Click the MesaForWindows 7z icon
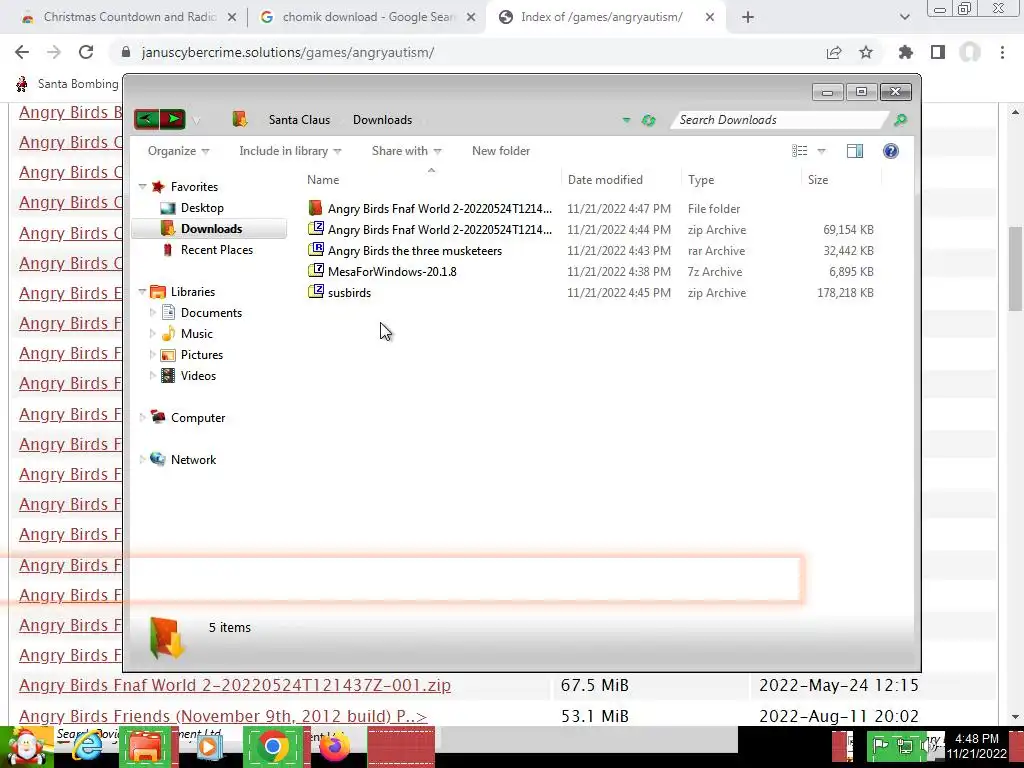Image resolution: width=1024 pixels, height=768 pixels. point(316,270)
